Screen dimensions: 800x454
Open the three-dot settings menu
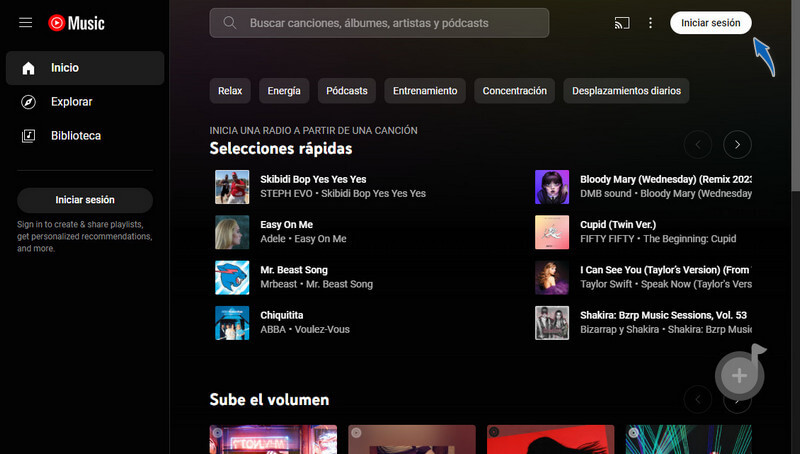(650, 23)
